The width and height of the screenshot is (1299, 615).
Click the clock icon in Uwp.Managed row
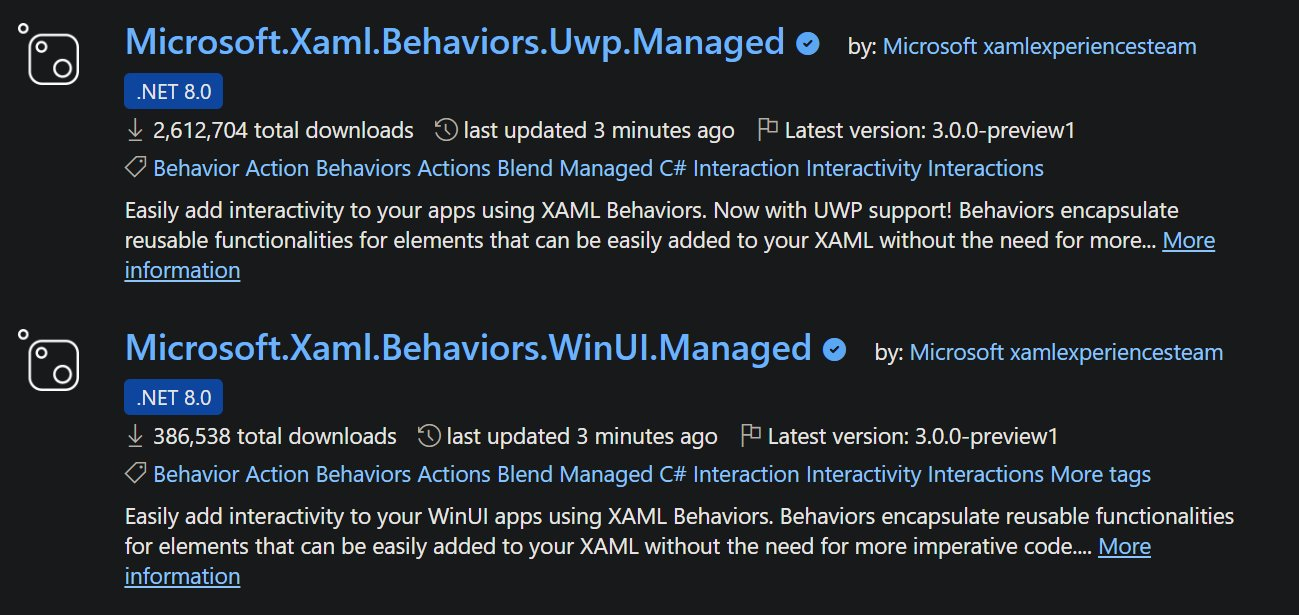point(446,130)
